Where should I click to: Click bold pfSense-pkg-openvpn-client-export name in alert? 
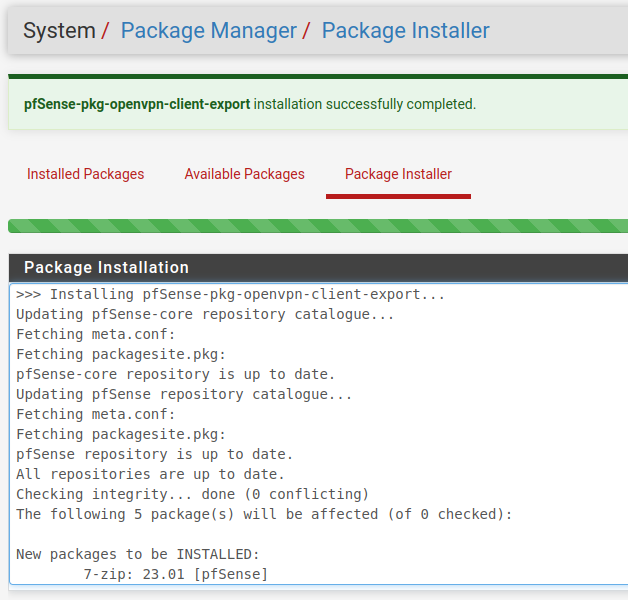coord(137,104)
